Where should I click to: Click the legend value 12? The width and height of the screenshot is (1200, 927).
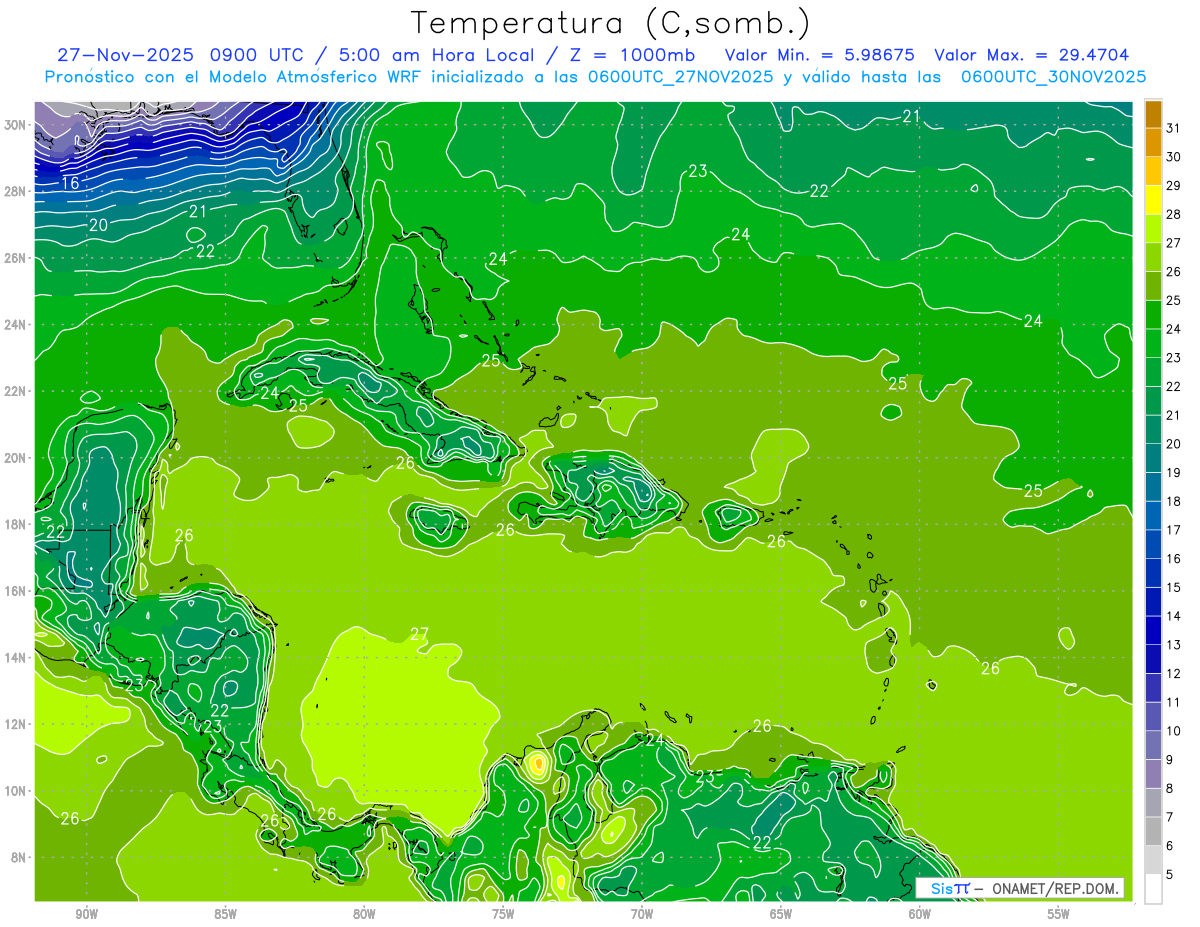pos(1174,674)
